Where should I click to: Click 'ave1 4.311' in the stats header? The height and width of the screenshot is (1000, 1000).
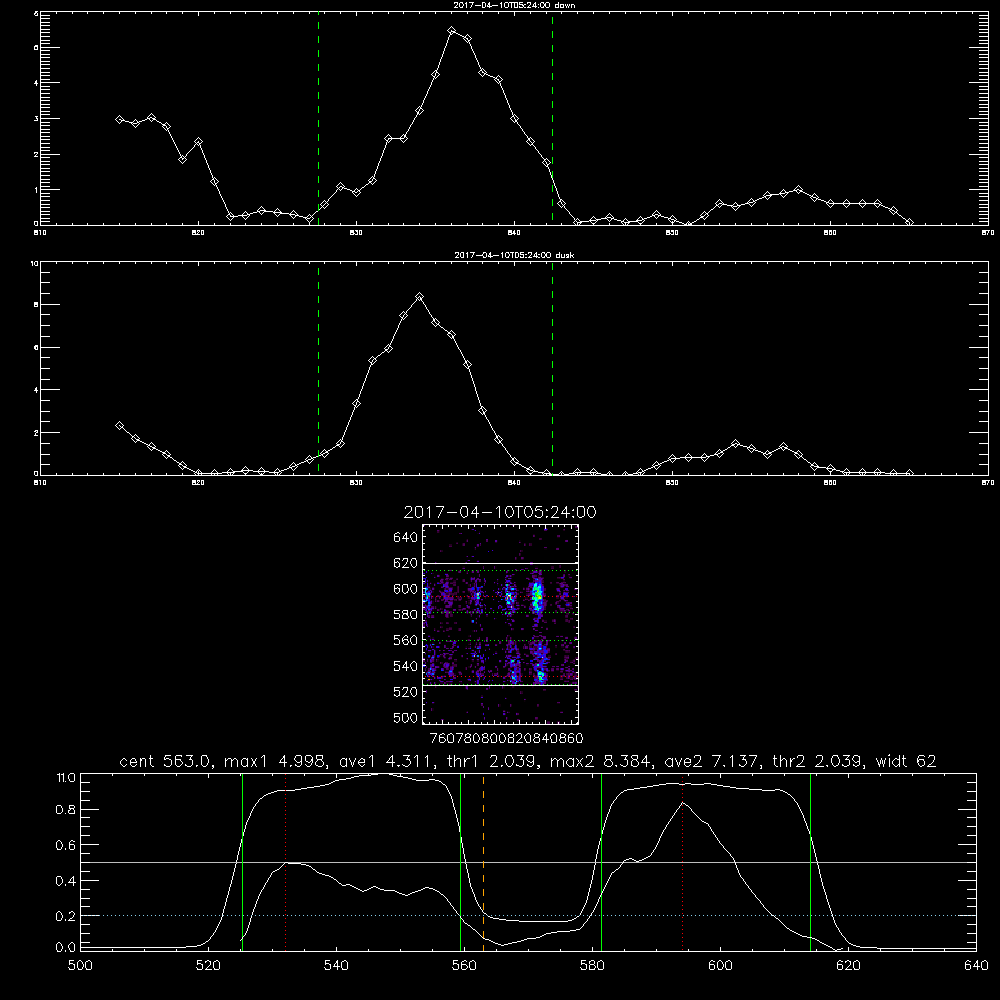pos(387,761)
